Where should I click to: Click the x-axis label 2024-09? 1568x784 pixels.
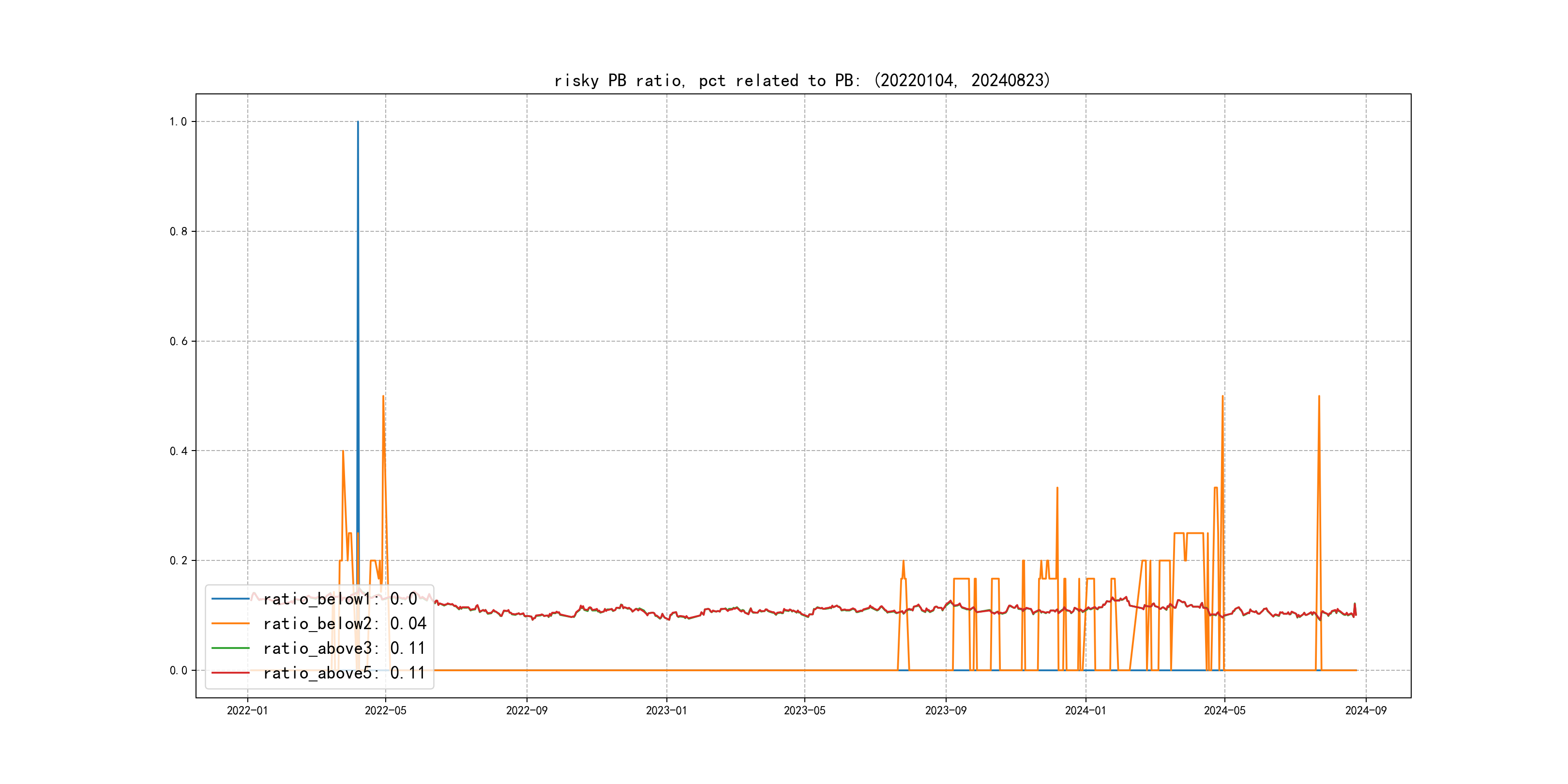pyautogui.click(x=1365, y=711)
